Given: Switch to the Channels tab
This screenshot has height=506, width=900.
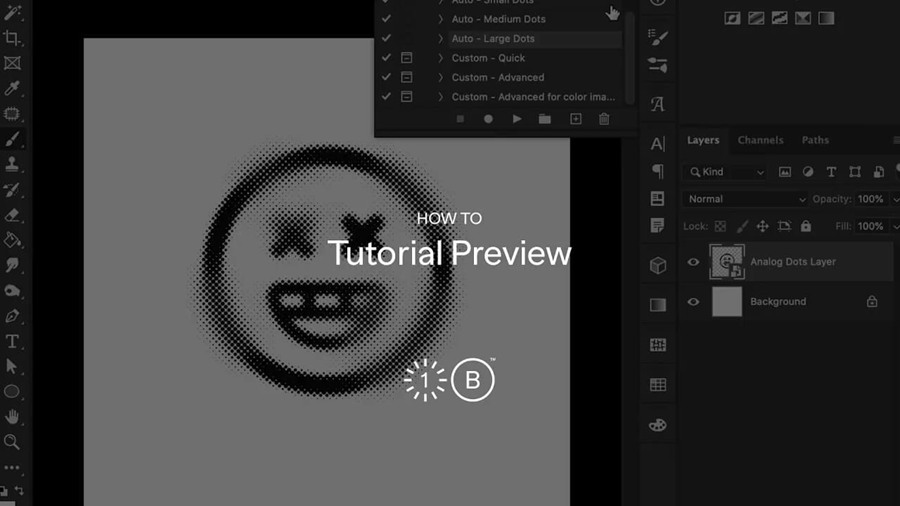Looking at the screenshot, I should [x=760, y=140].
